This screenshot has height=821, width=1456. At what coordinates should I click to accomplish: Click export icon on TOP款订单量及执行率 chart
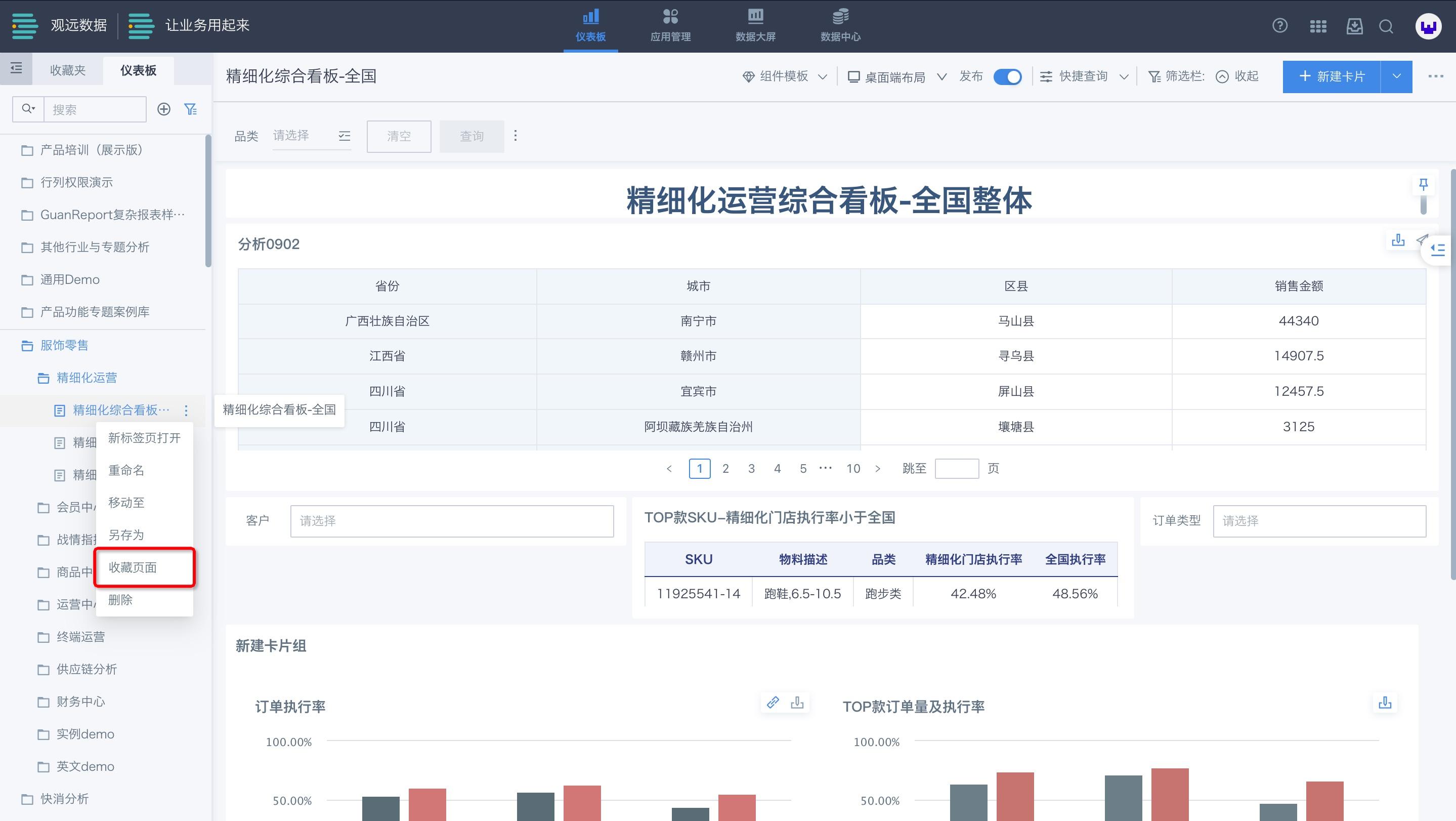point(1385,702)
